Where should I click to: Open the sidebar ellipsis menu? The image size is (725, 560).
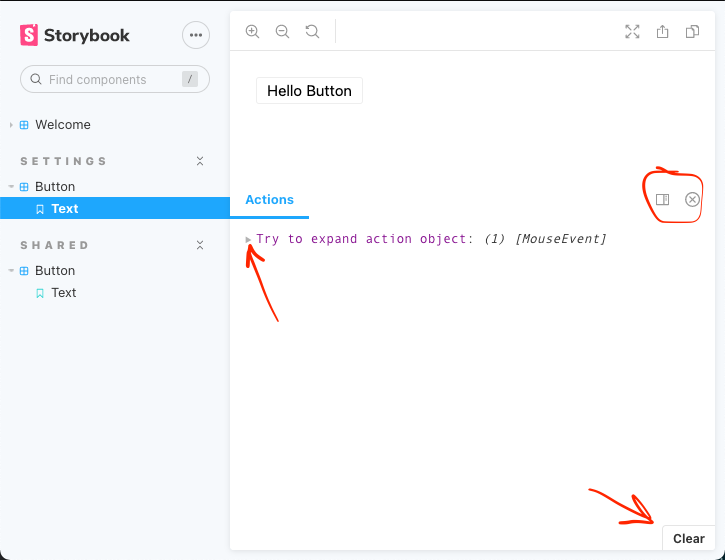tap(196, 35)
